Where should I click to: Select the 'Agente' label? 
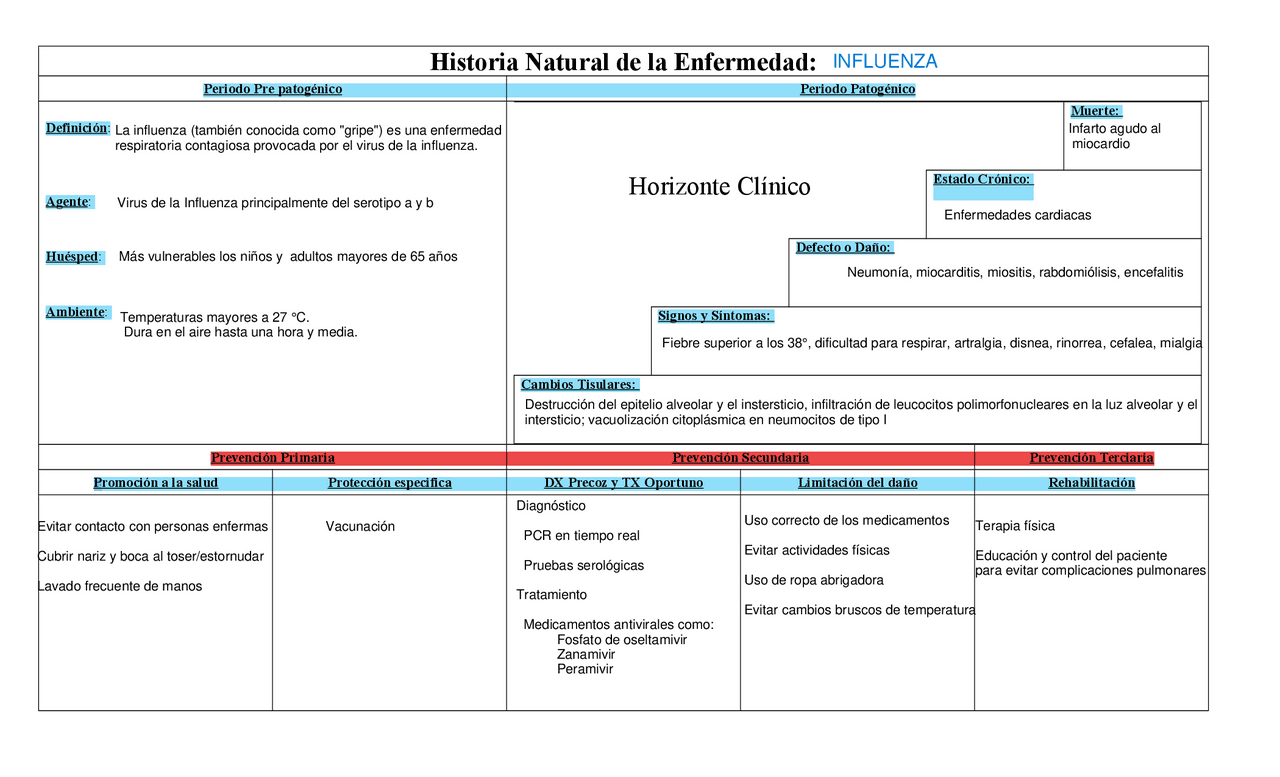69,202
